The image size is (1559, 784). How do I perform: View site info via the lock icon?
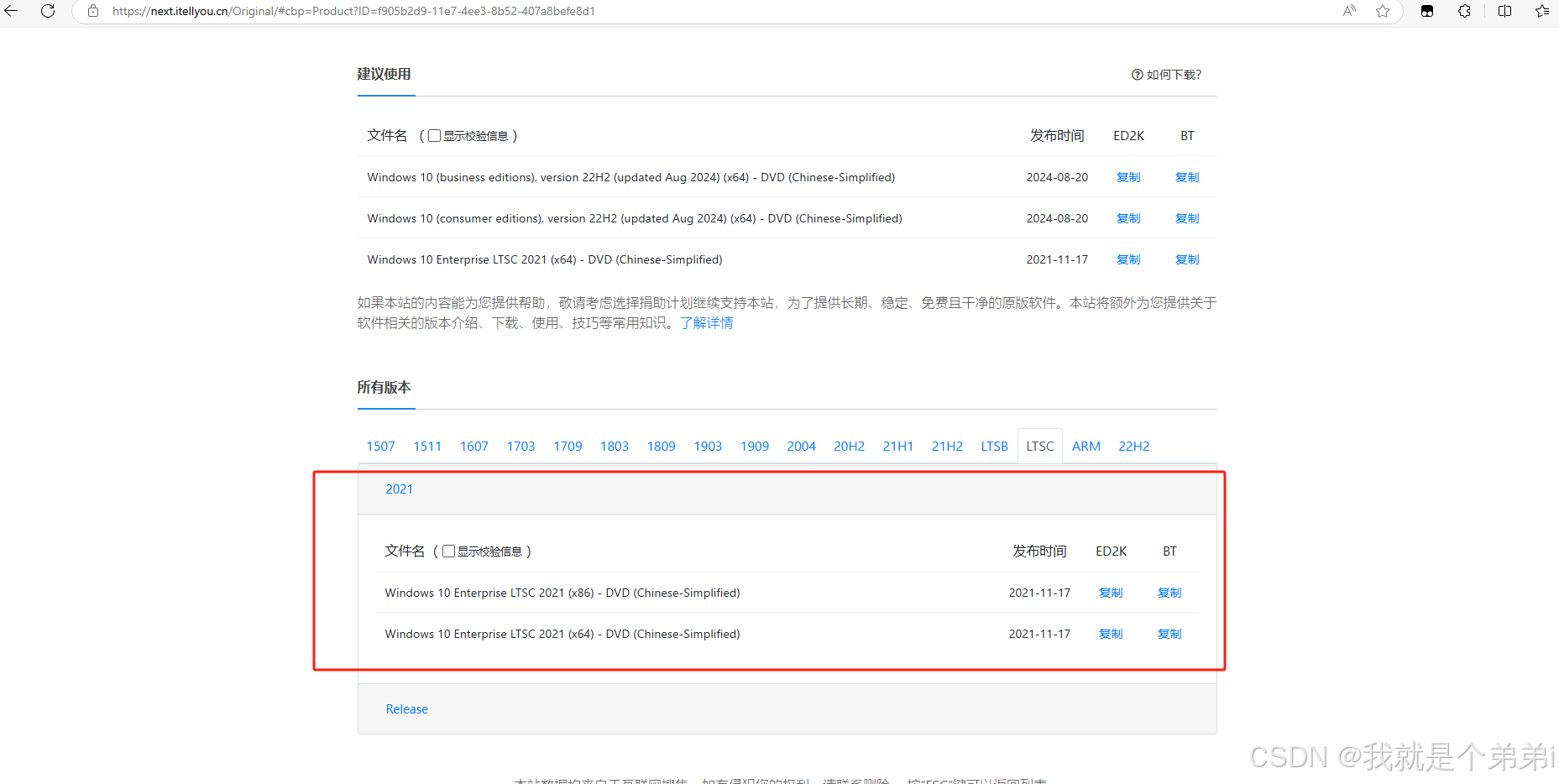pyautogui.click(x=93, y=11)
